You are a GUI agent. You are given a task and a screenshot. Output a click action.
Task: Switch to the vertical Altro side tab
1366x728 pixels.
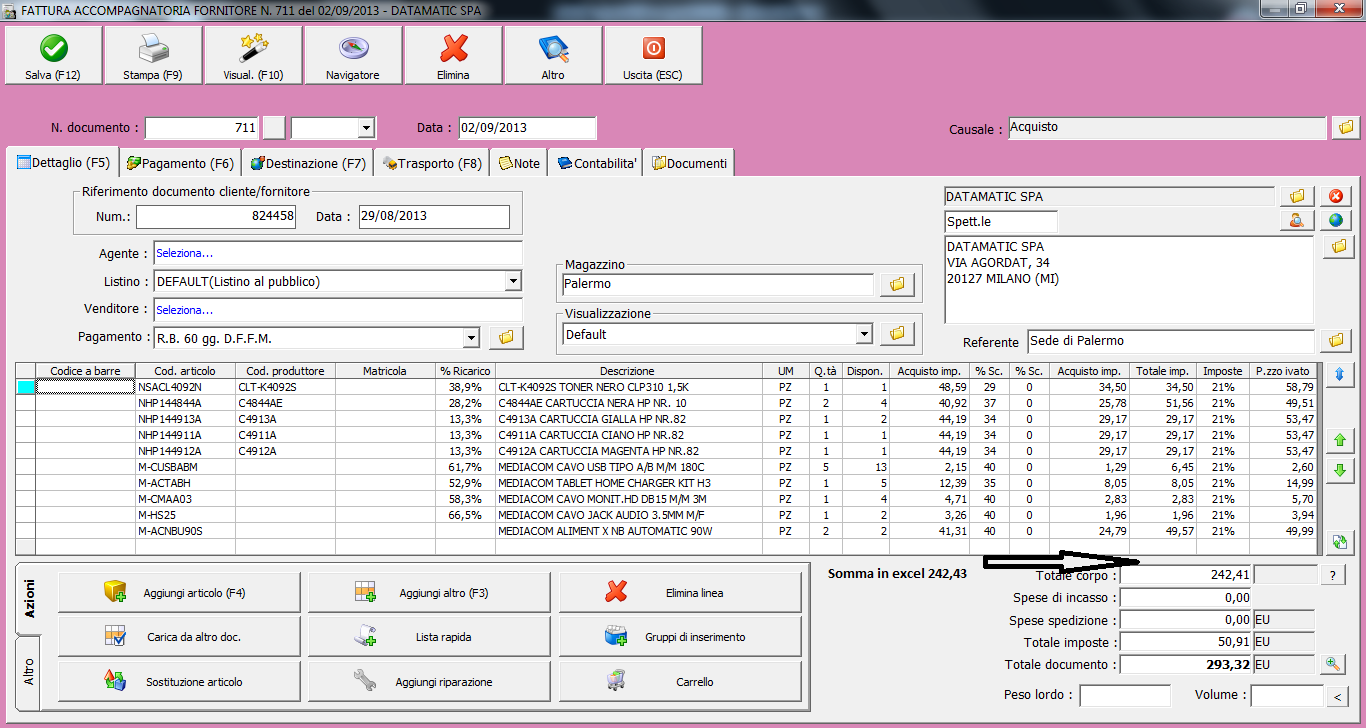pos(28,672)
